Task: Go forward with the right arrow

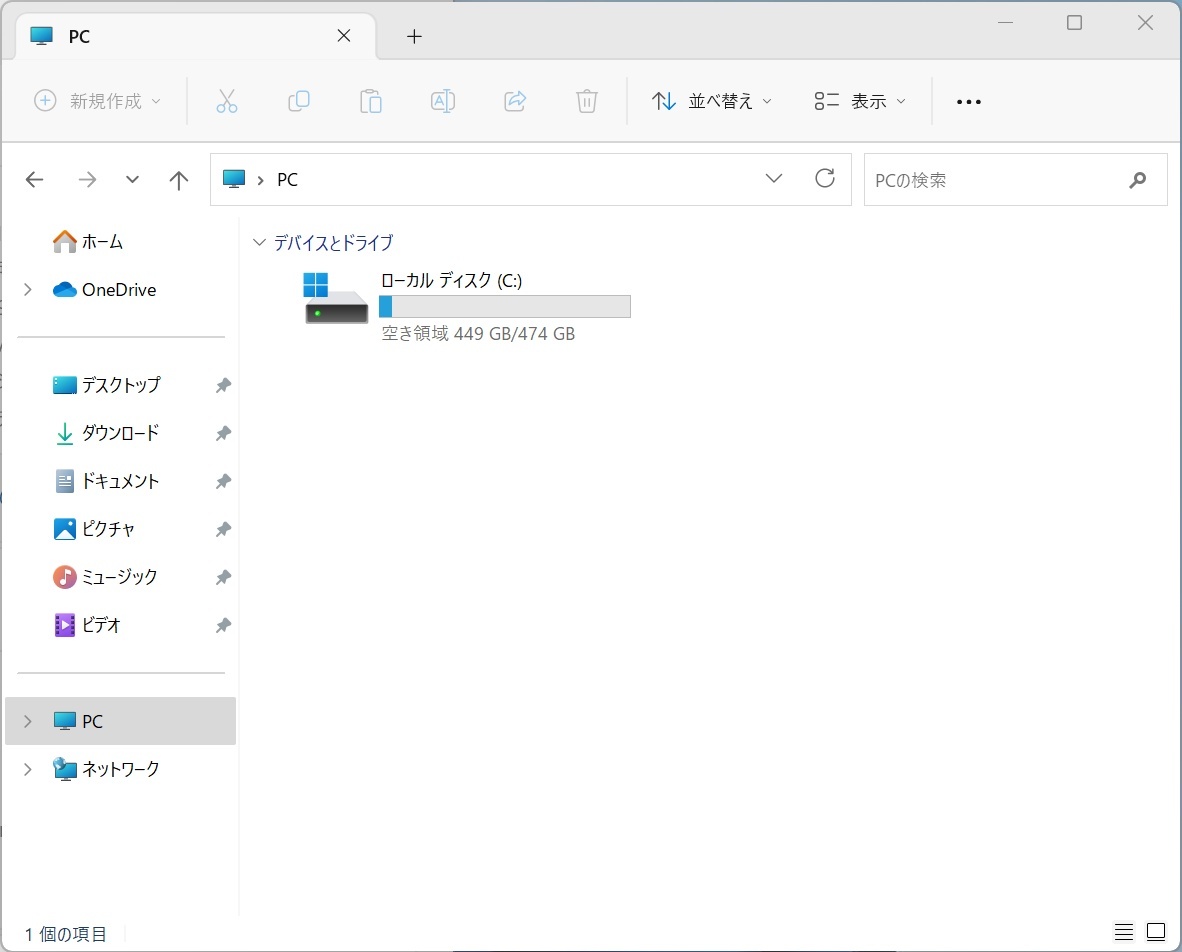Action: (87, 179)
